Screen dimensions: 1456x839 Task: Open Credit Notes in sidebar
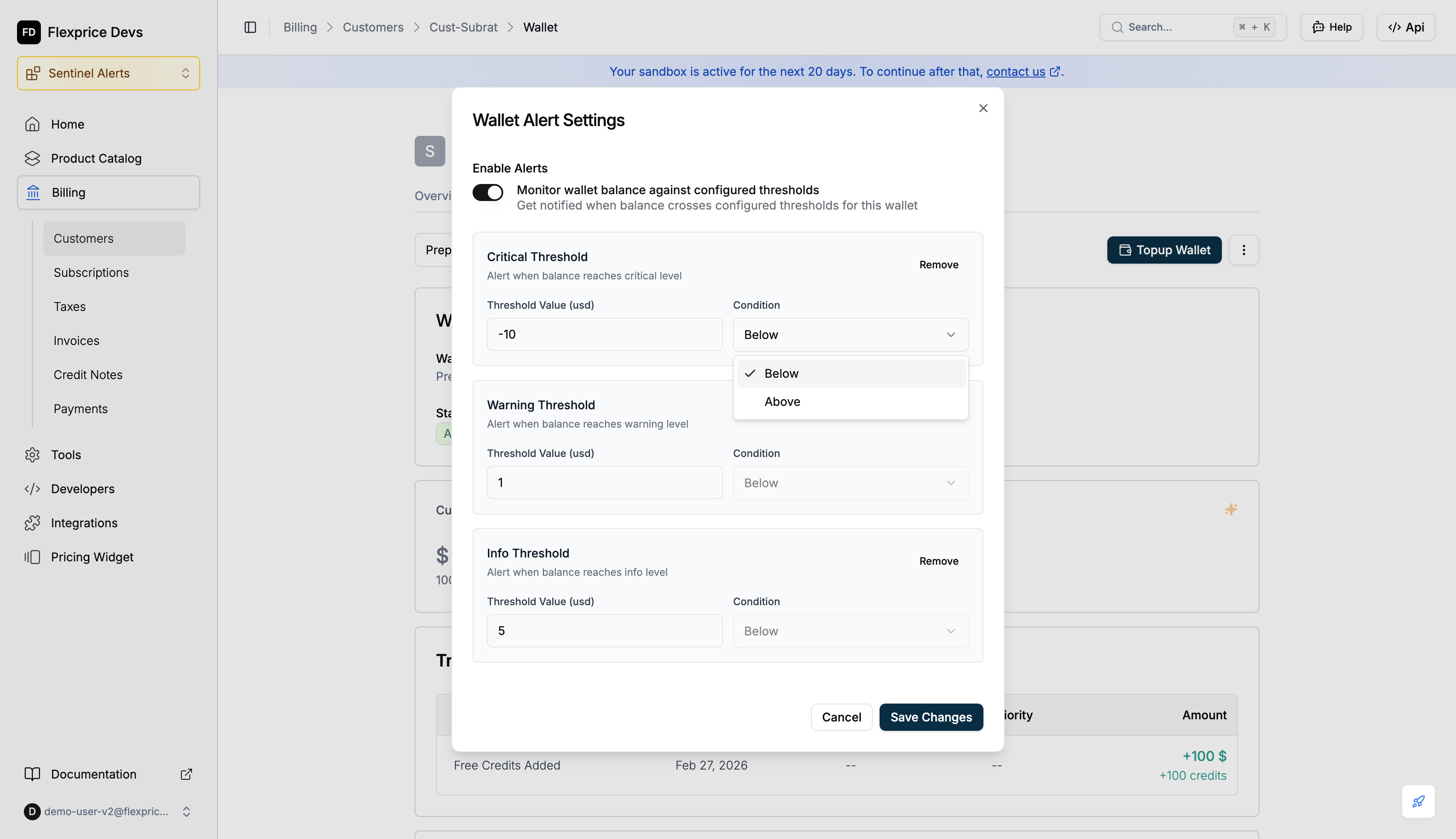coord(114,374)
